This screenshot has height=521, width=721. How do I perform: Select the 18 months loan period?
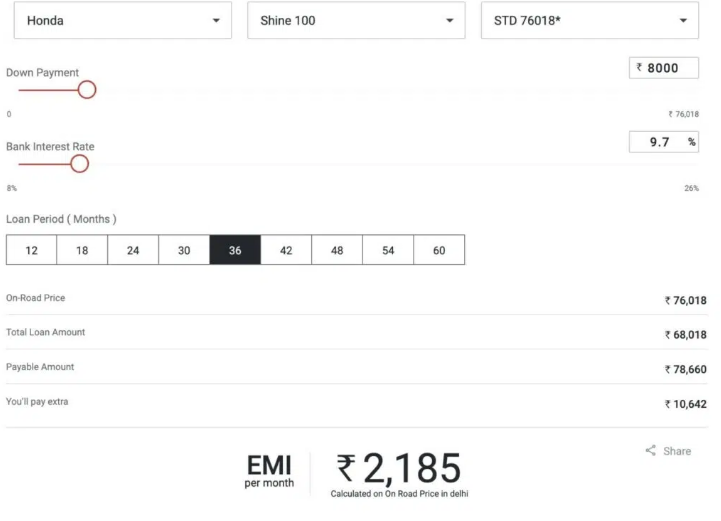tap(82, 250)
